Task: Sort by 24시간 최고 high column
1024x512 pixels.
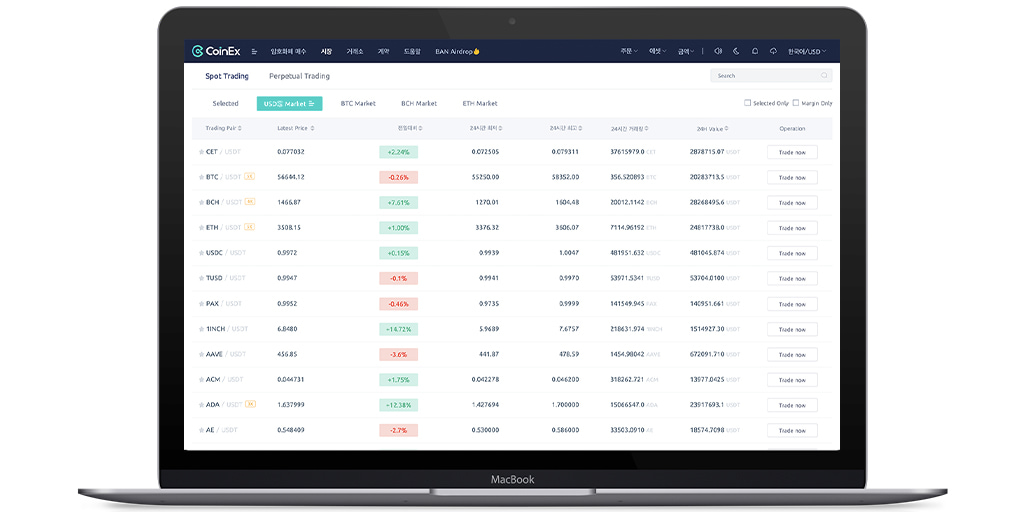Action: (566, 129)
